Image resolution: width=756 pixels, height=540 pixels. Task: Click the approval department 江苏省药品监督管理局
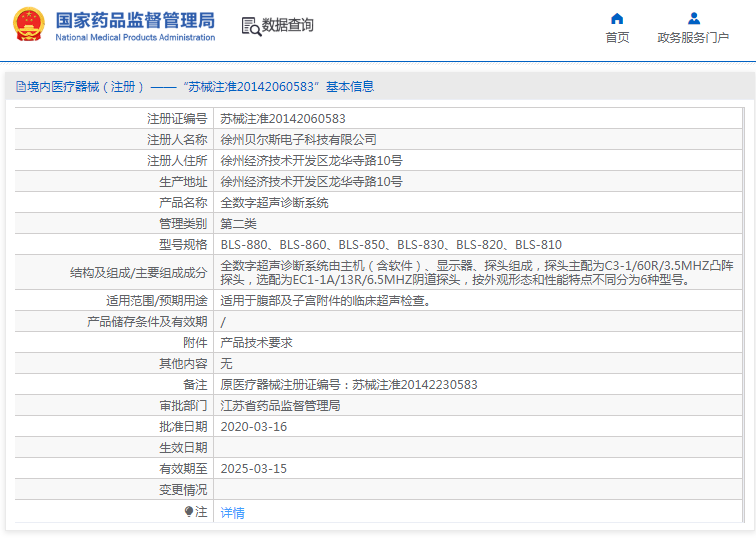[280, 406]
